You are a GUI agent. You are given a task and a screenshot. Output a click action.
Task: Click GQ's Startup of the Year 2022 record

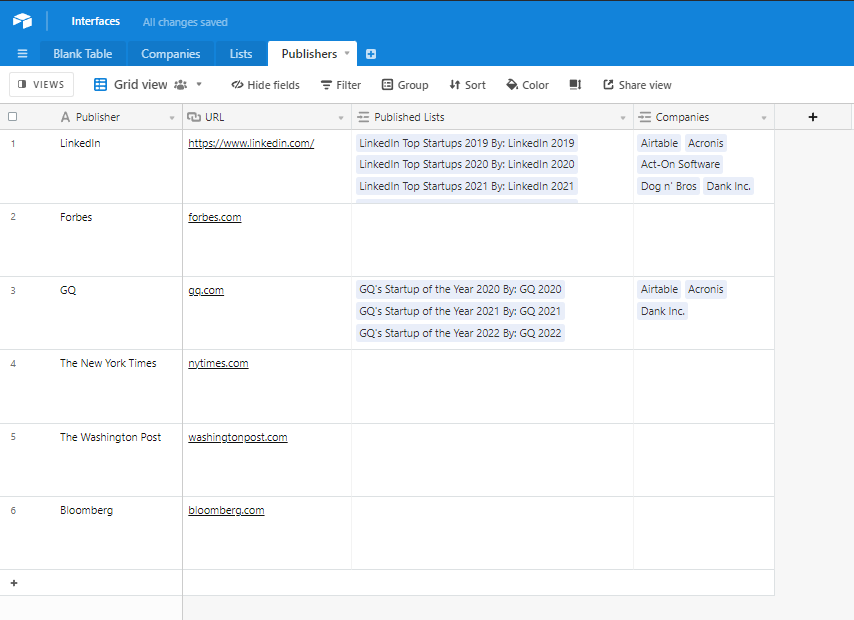pos(460,333)
